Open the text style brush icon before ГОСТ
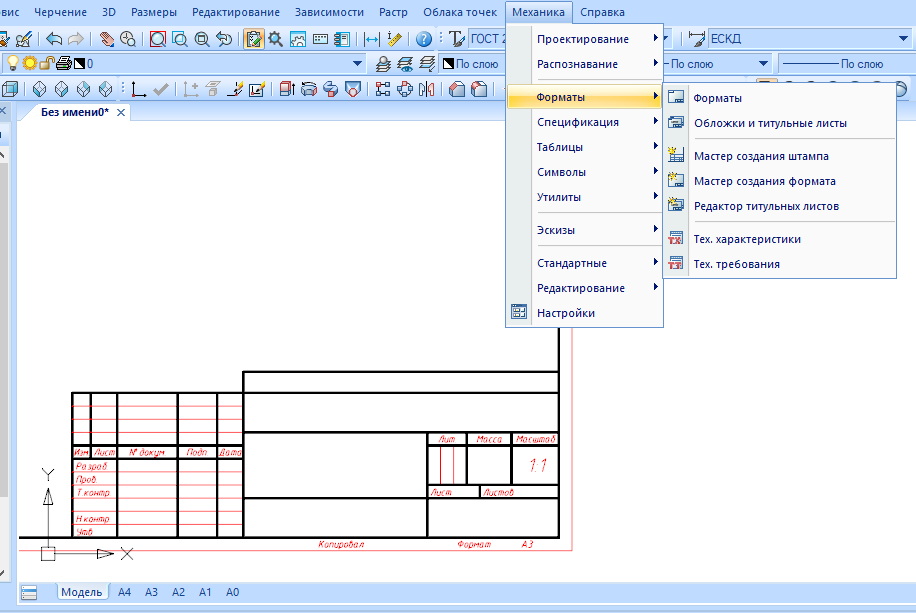This screenshot has height=613, width=916. [456, 39]
